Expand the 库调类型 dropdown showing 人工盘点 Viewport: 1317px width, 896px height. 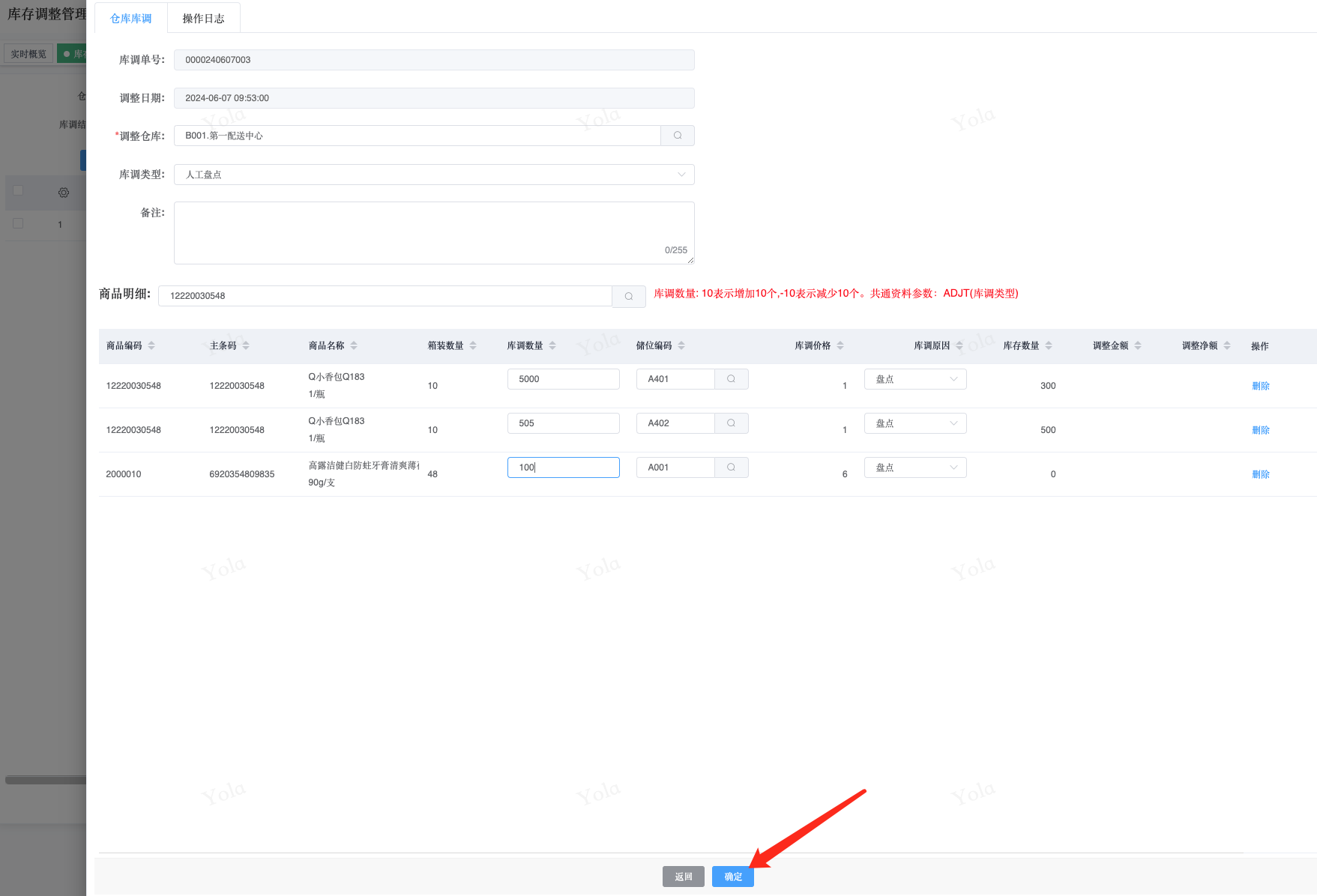(x=434, y=175)
